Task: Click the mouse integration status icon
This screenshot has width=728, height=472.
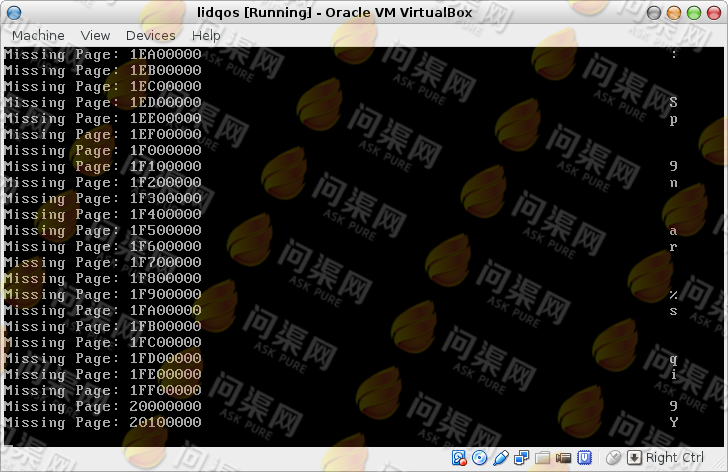Action: pyautogui.click(x=613, y=458)
